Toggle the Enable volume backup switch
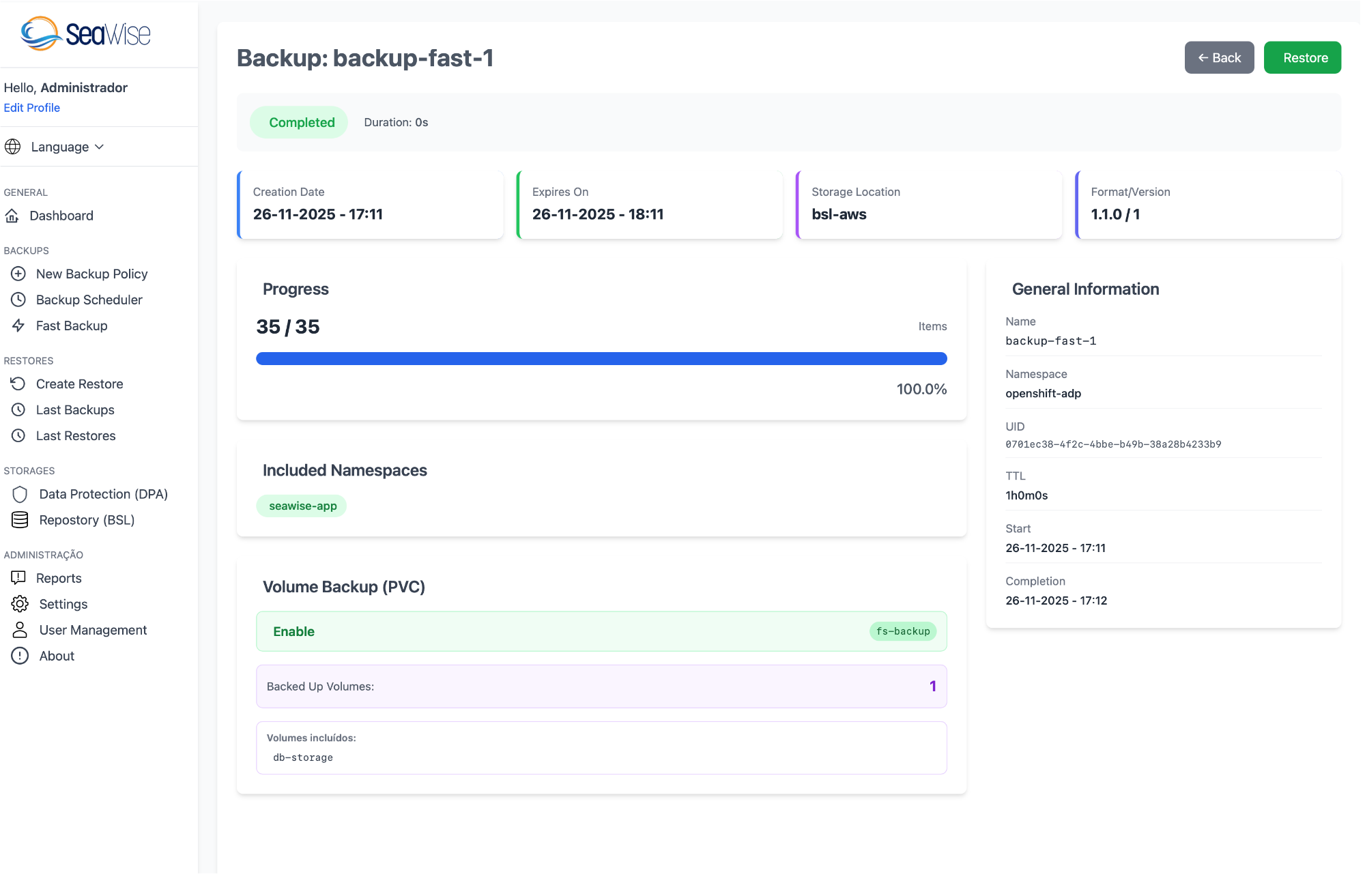Viewport: 1365px width, 896px height. (293, 631)
